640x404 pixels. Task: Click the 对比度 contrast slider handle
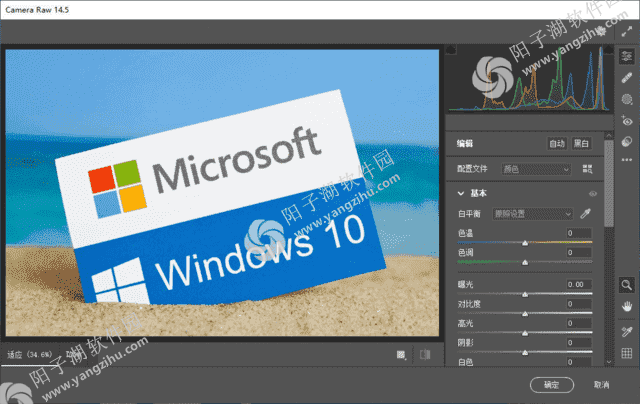(x=525, y=314)
